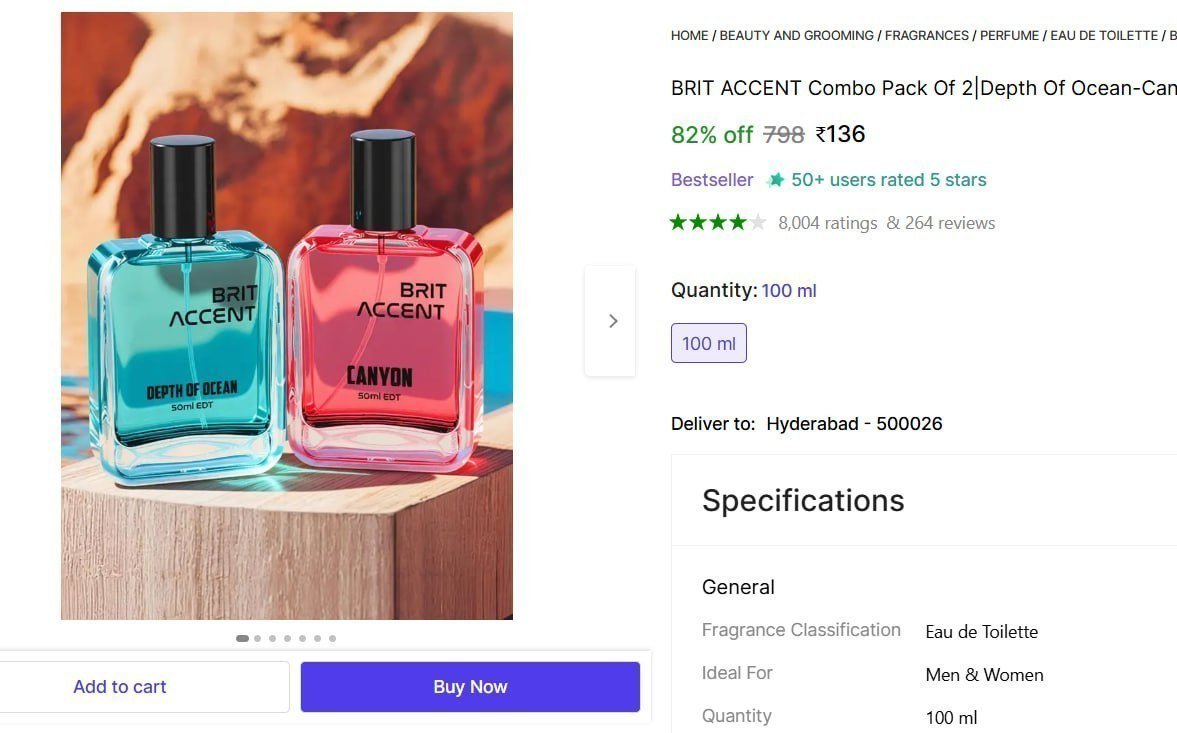Viewport: 1177px width, 733px height.
Task: Click the green star rating icons
Action: tap(717, 222)
